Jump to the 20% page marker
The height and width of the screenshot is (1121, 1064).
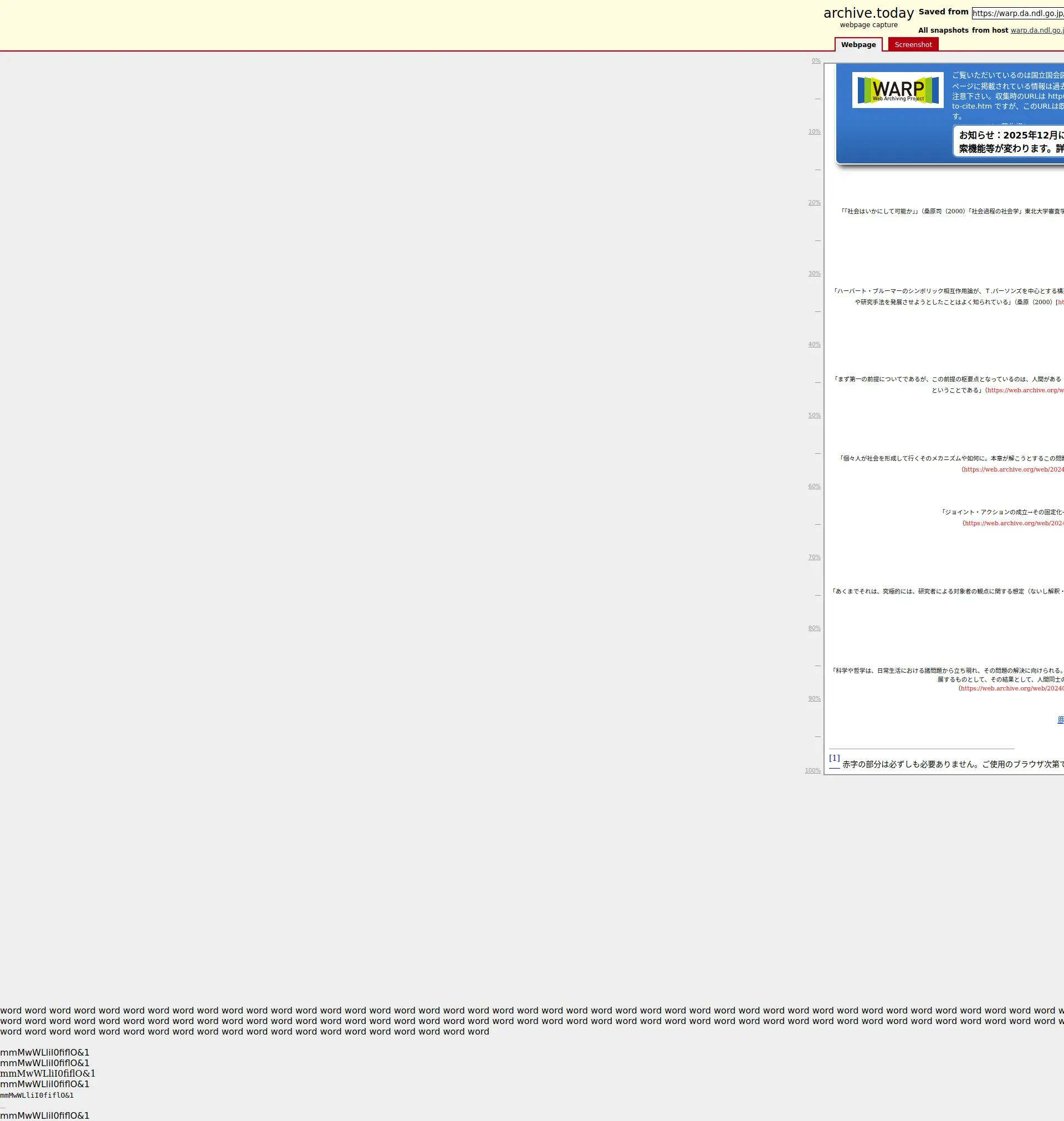[x=814, y=202]
